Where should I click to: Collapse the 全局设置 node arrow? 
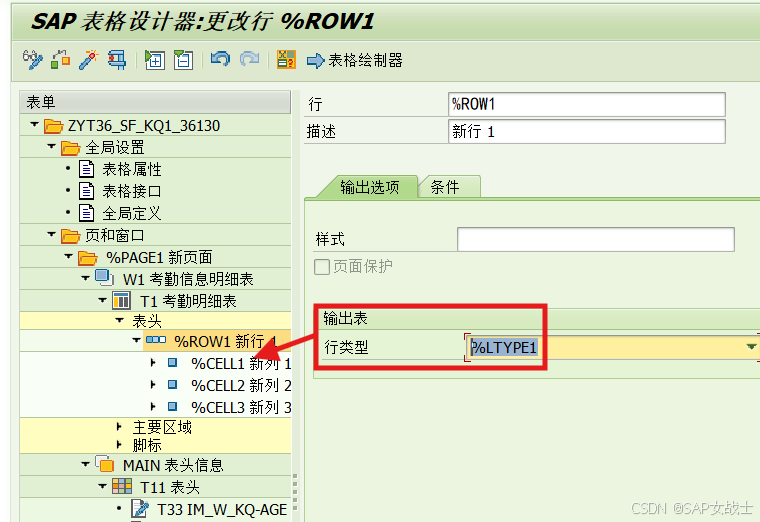51,146
